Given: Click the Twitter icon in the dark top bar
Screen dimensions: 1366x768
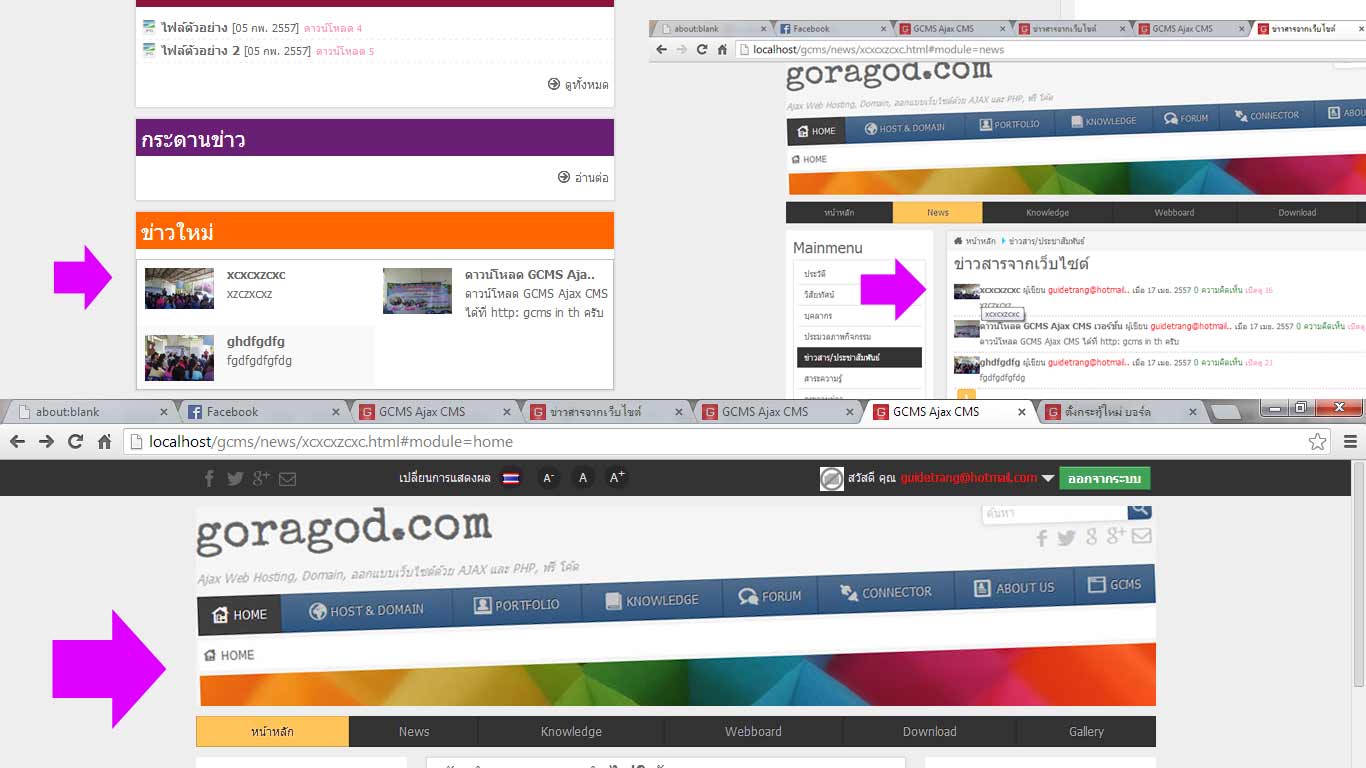Looking at the screenshot, I should (x=235, y=478).
